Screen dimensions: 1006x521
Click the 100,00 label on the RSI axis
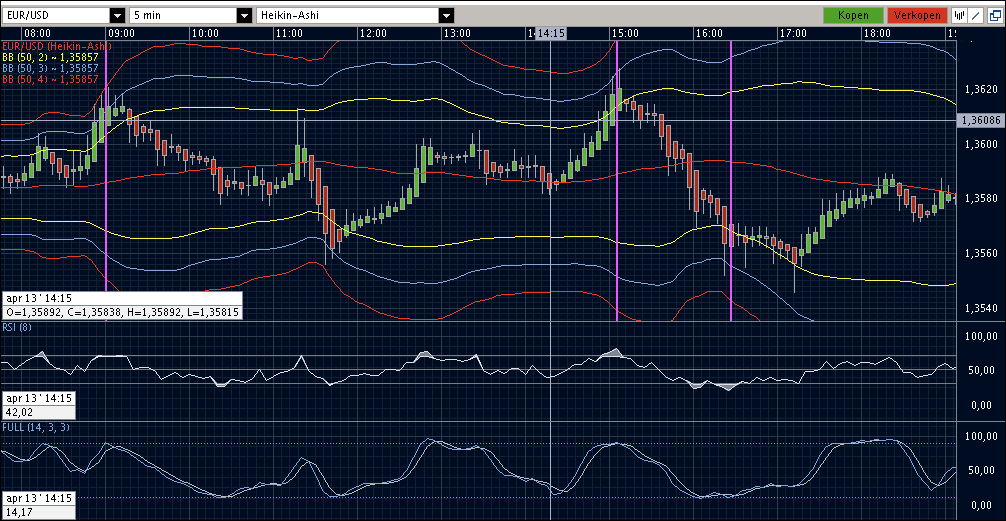982,336
